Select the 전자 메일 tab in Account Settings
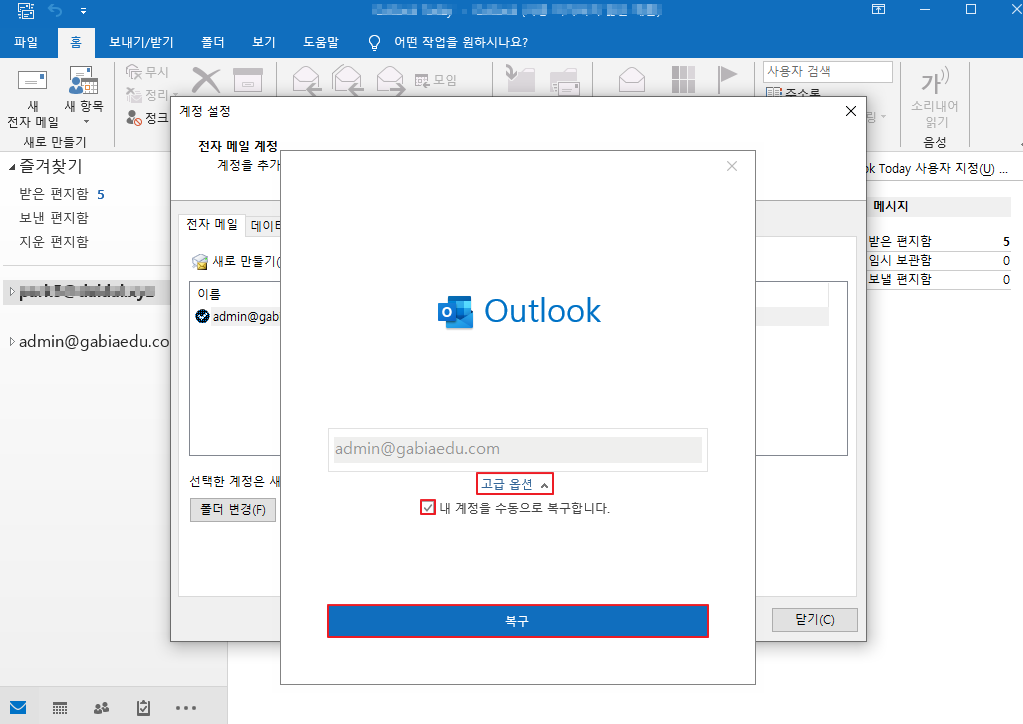The width and height of the screenshot is (1023, 724). 212,224
